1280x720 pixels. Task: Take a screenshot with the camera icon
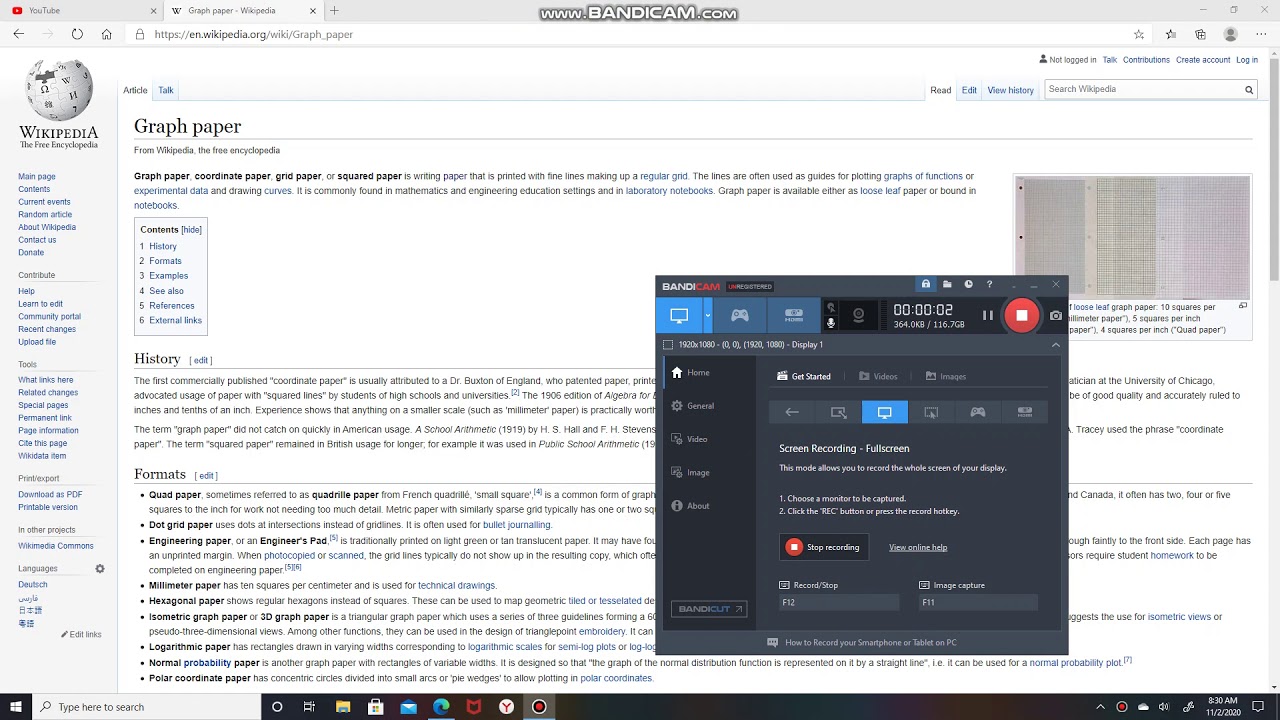click(x=1055, y=316)
